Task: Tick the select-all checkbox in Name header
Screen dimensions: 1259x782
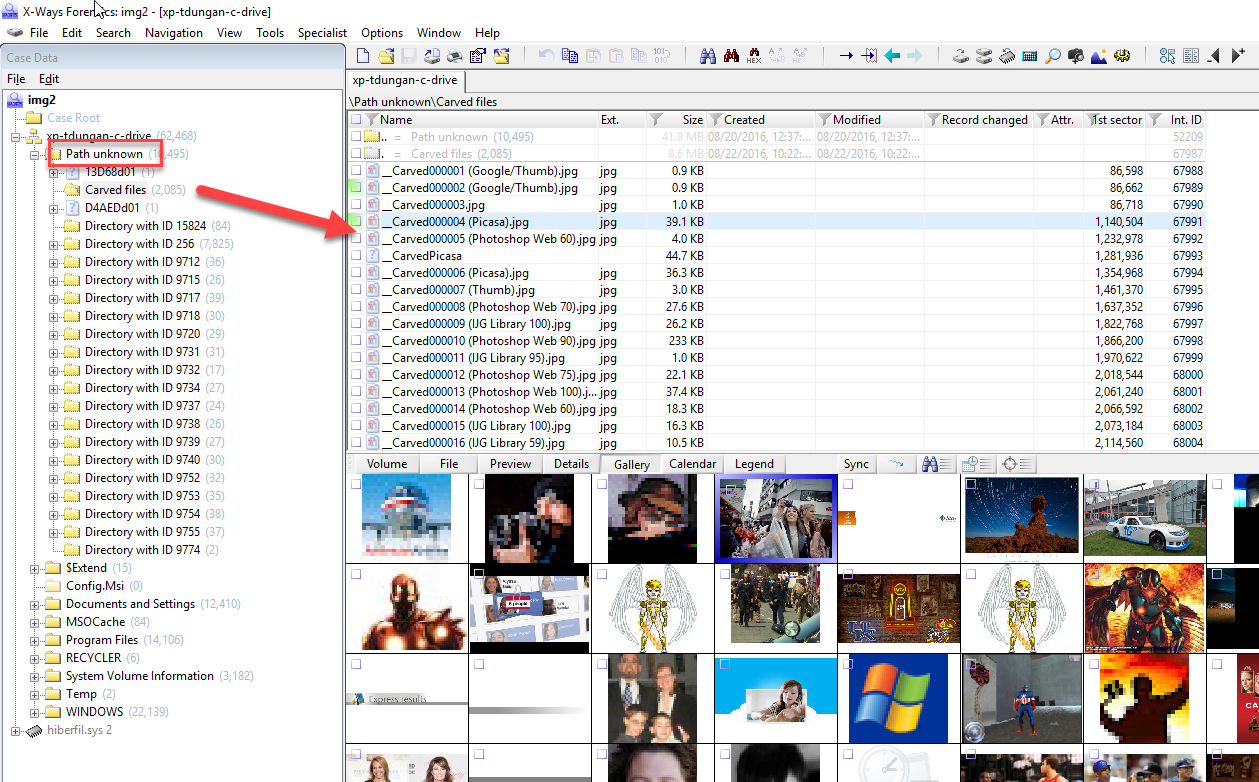Action: pos(356,120)
